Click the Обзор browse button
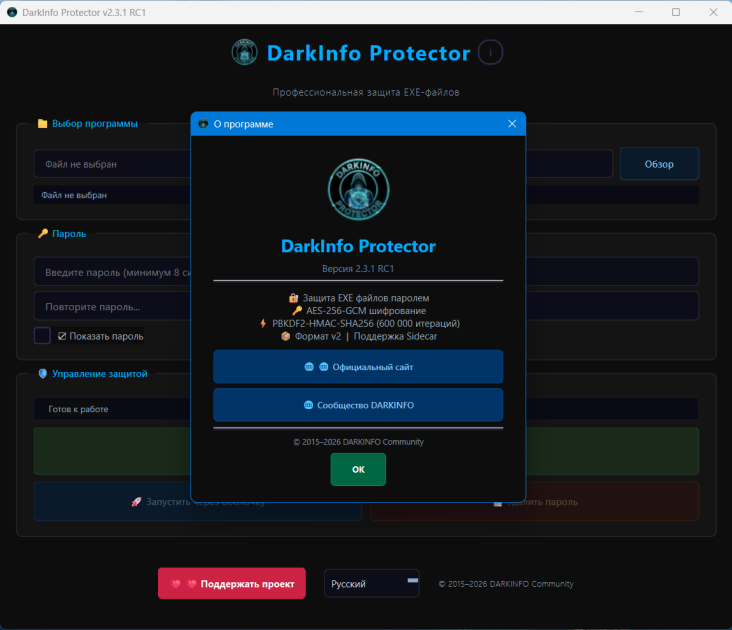The image size is (732, 630). (x=659, y=164)
